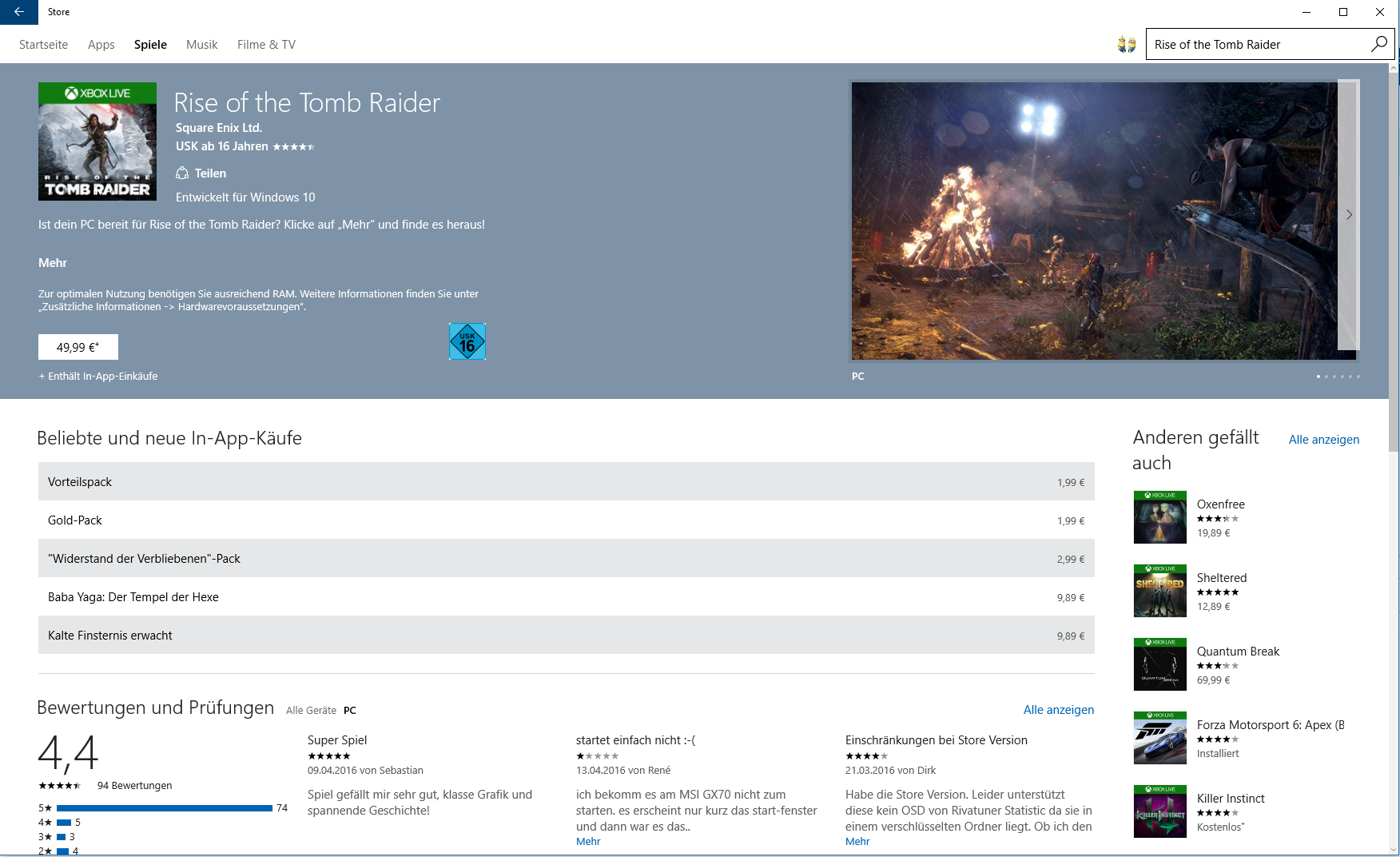This screenshot has height=857, width=1400.
Task: Open the Killer Instinct game tile icon
Action: 1160,811
